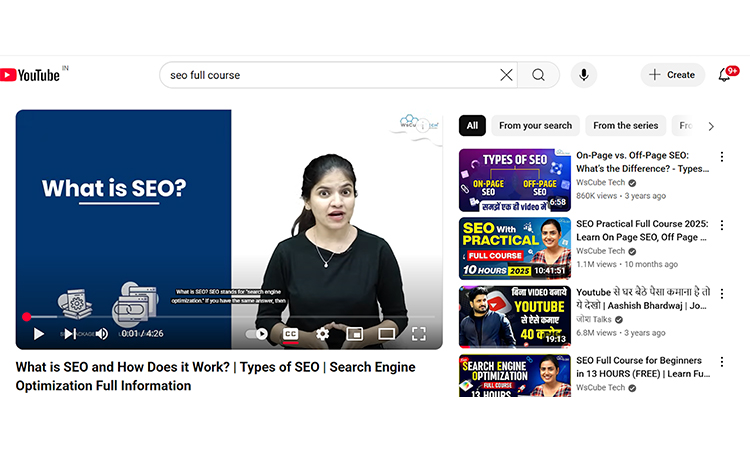Open options for Aashish Bhardwaj video
This screenshot has height=450, width=750.
pos(722,293)
